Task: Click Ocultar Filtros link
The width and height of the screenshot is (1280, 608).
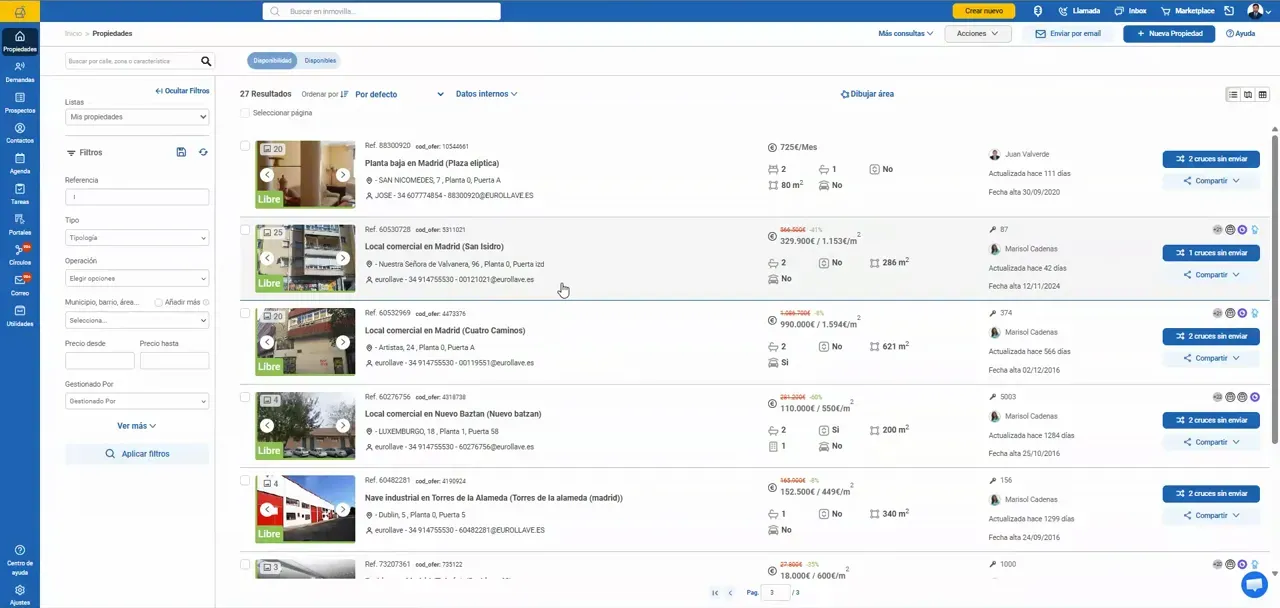Action: pos(182,91)
